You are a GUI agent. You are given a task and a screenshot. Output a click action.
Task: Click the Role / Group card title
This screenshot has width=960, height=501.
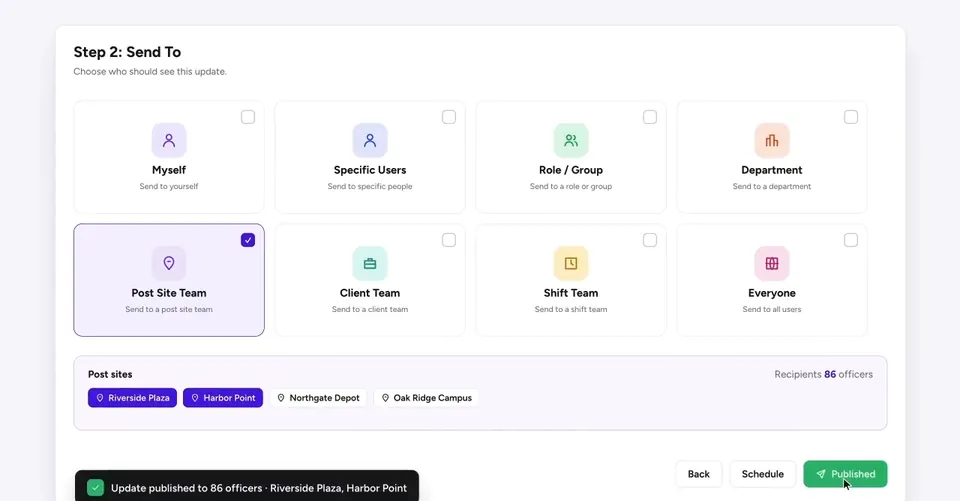coord(571,170)
